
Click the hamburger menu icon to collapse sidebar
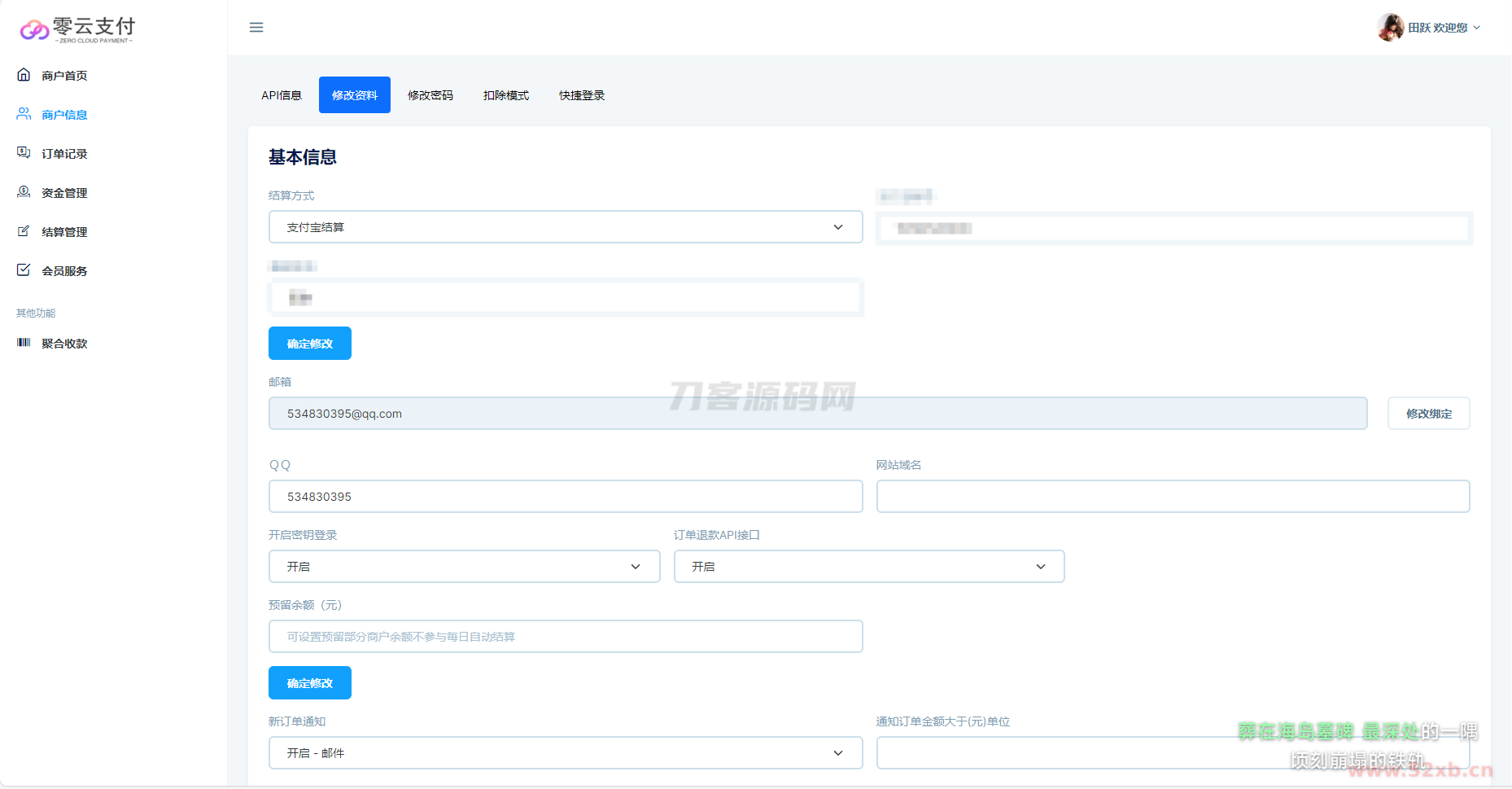pyautogui.click(x=256, y=28)
